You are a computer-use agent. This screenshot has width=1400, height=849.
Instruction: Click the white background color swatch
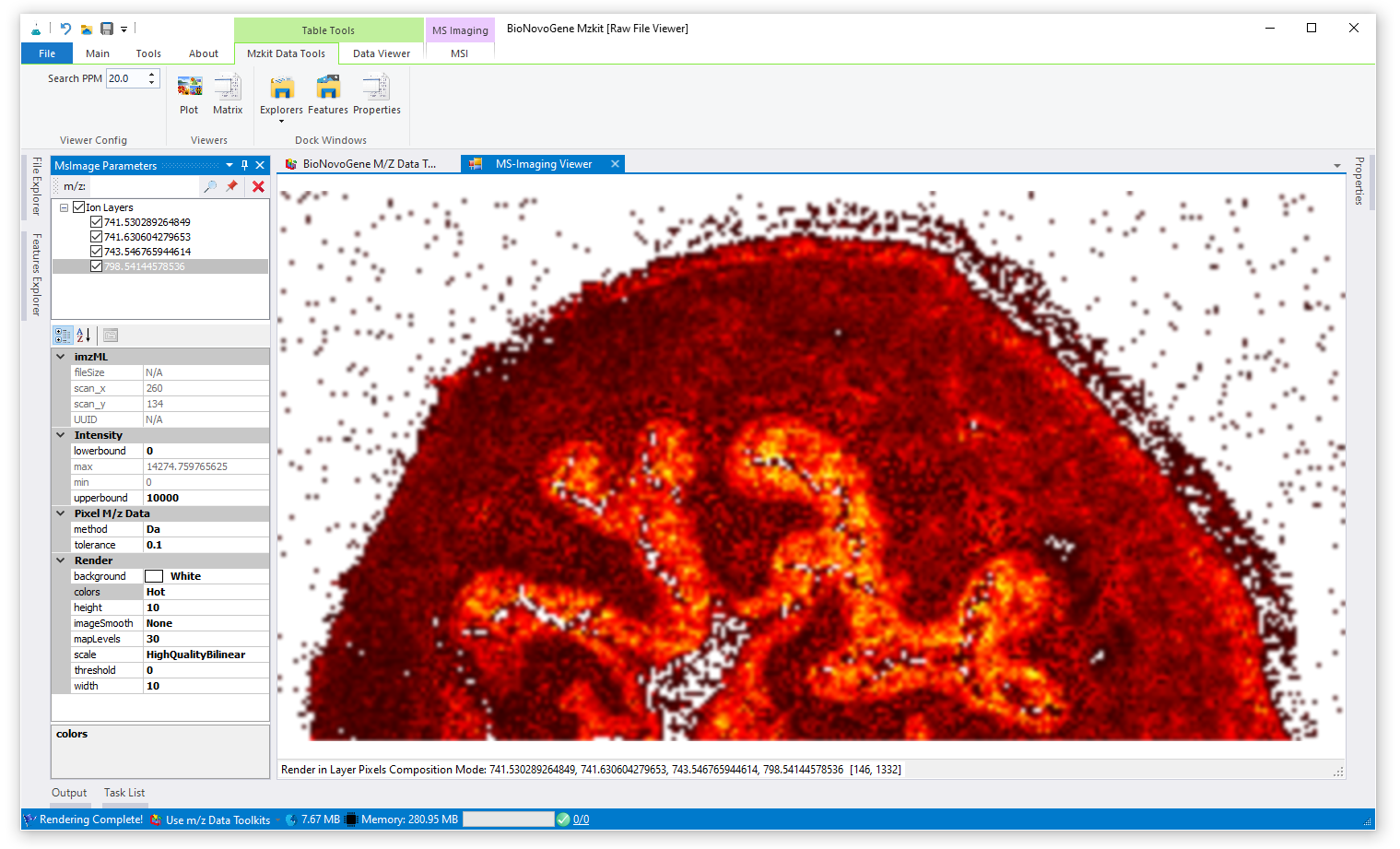pos(154,576)
